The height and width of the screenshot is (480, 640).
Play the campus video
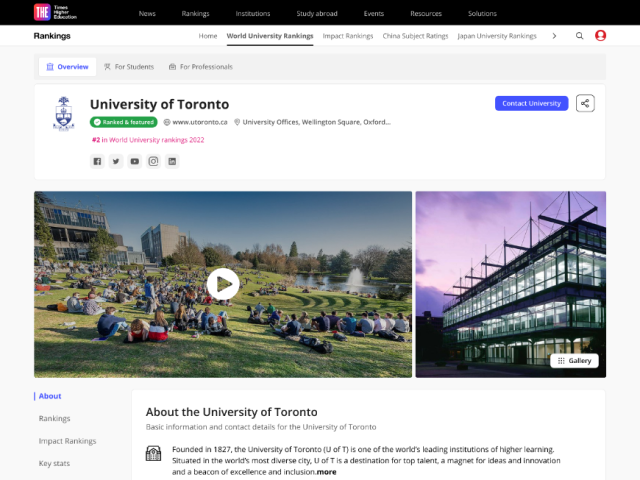[223, 285]
